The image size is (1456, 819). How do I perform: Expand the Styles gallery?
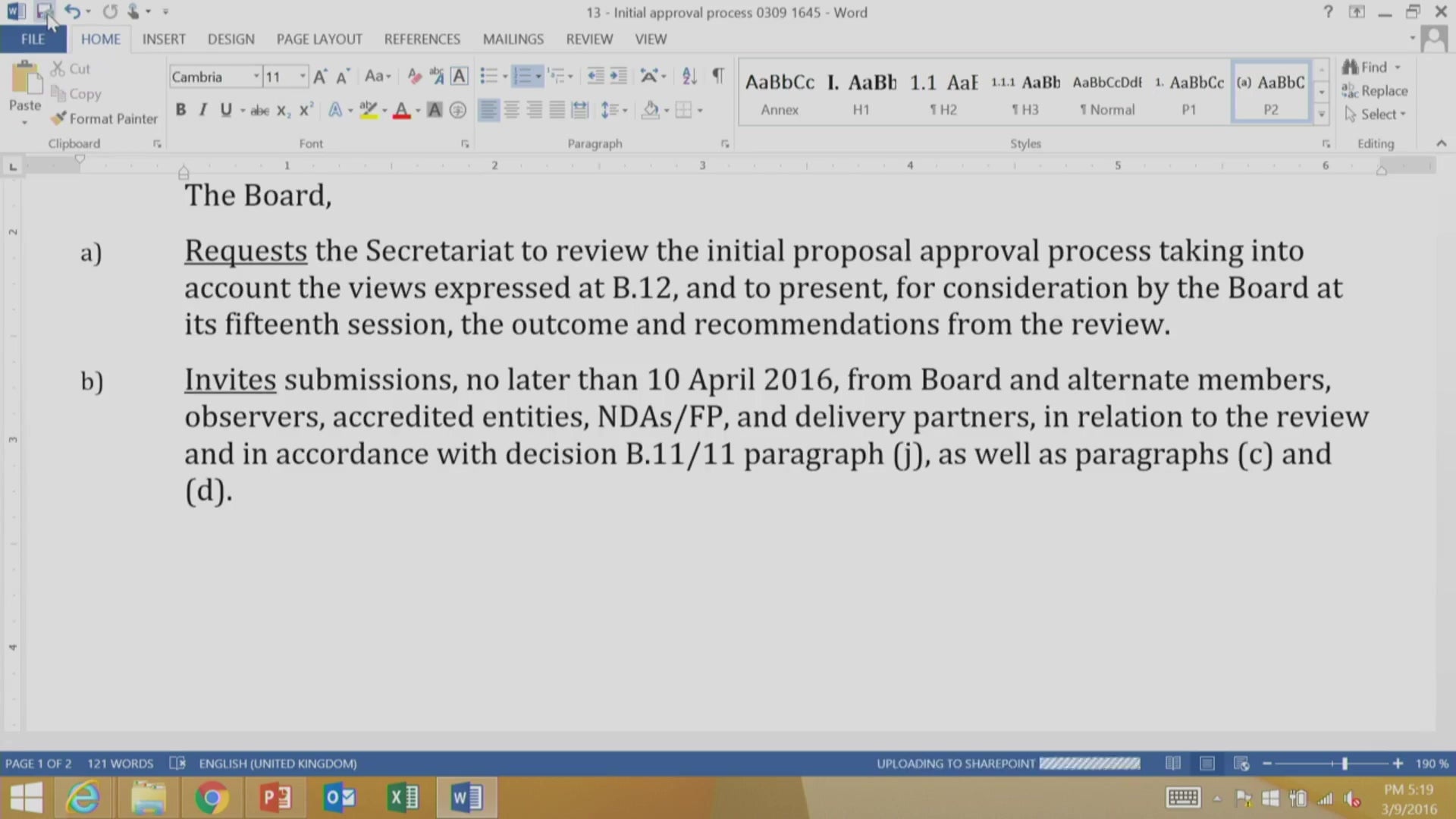click(x=1321, y=114)
